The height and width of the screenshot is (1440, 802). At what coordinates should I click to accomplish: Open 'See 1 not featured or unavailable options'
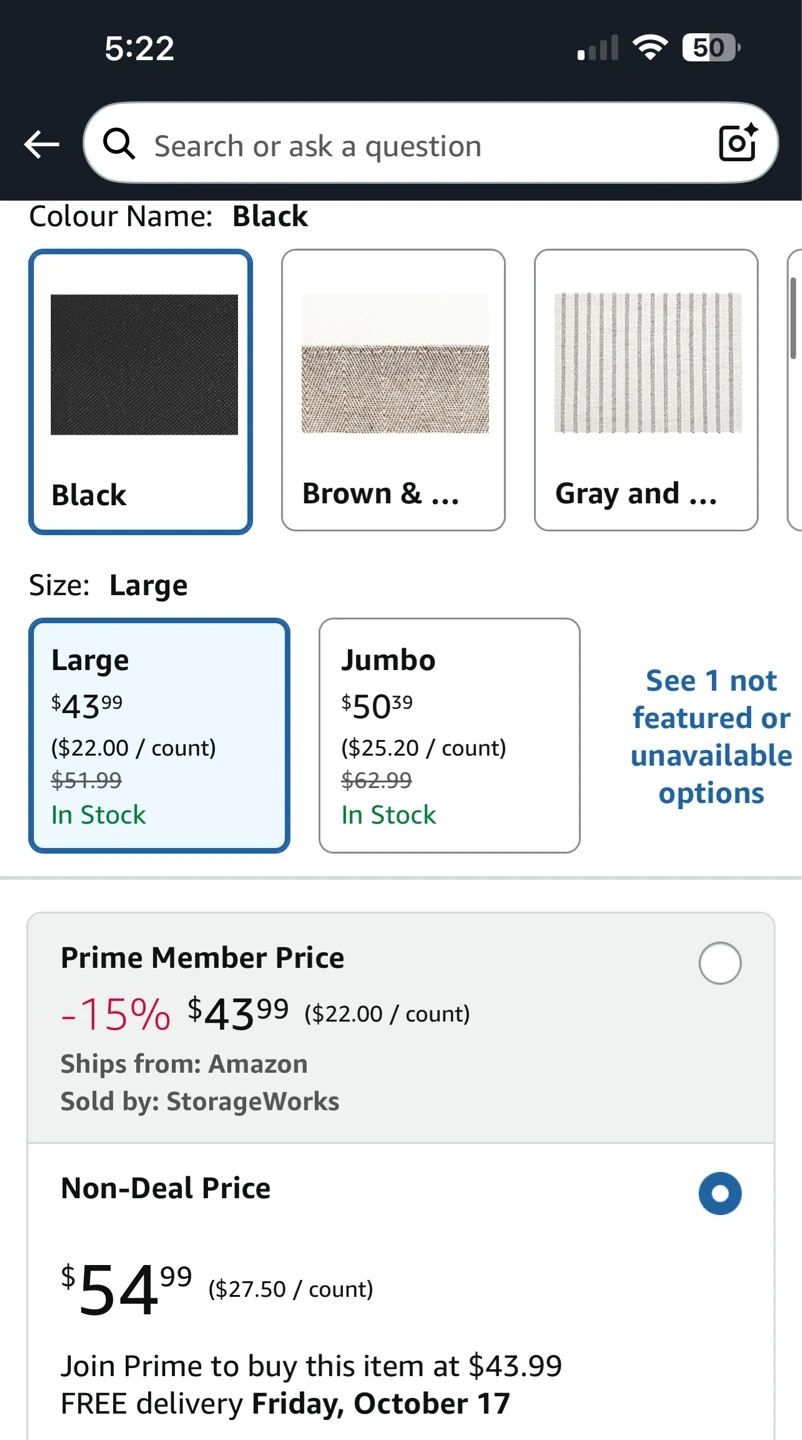tap(711, 736)
